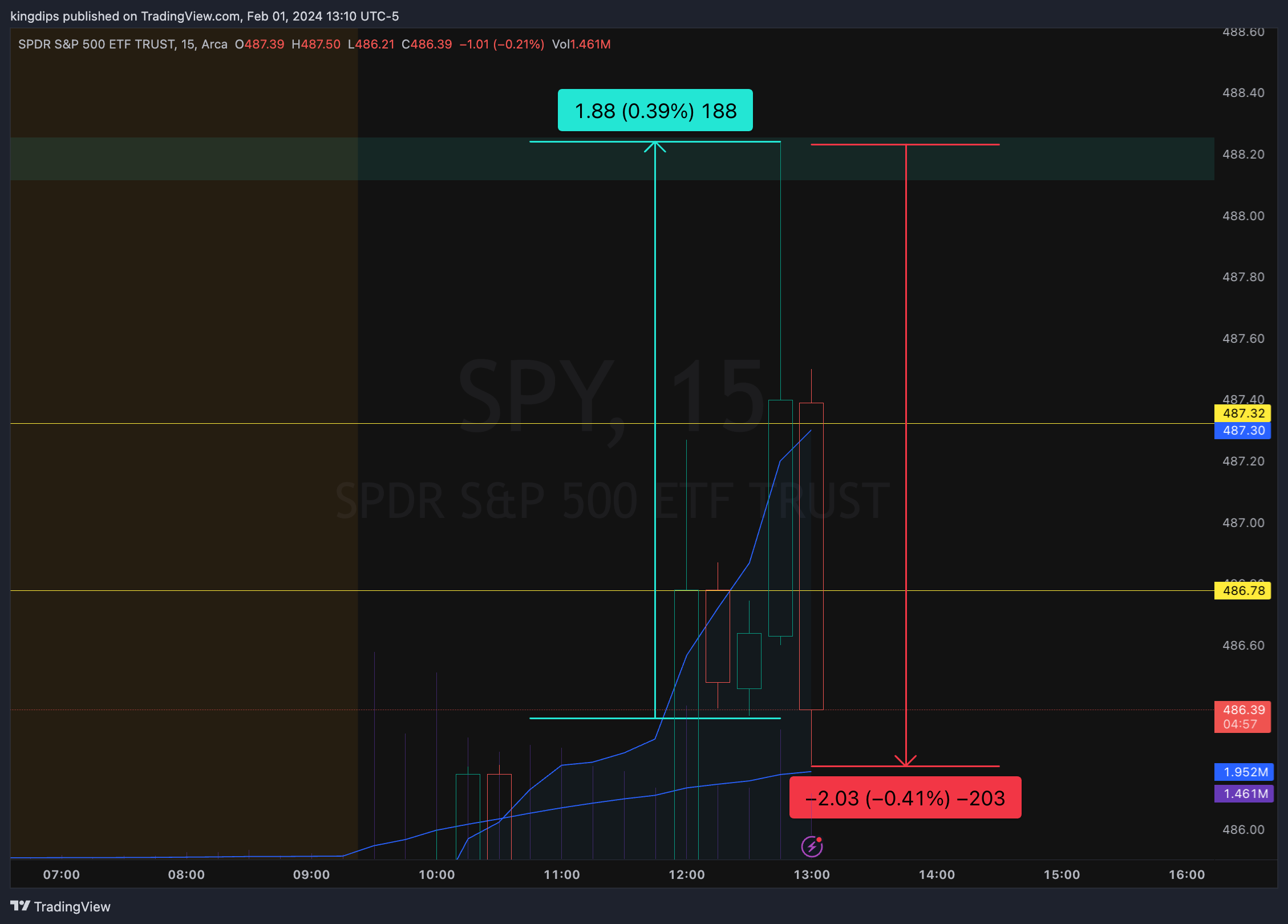Click the 488.40 price axis label
This screenshot has width=1288, height=924.
click(x=1243, y=92)
